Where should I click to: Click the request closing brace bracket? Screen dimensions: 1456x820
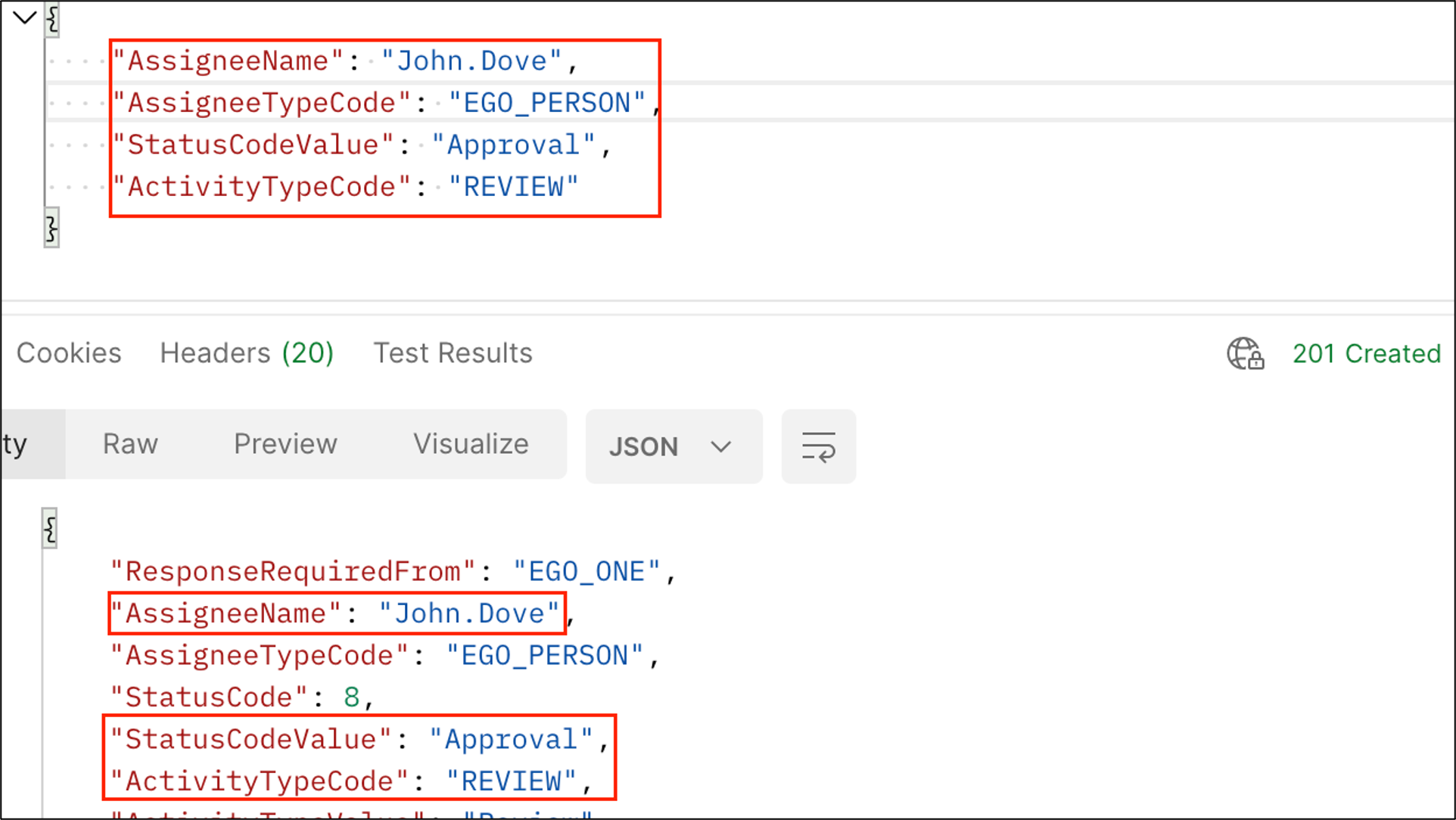click(51, 229)
